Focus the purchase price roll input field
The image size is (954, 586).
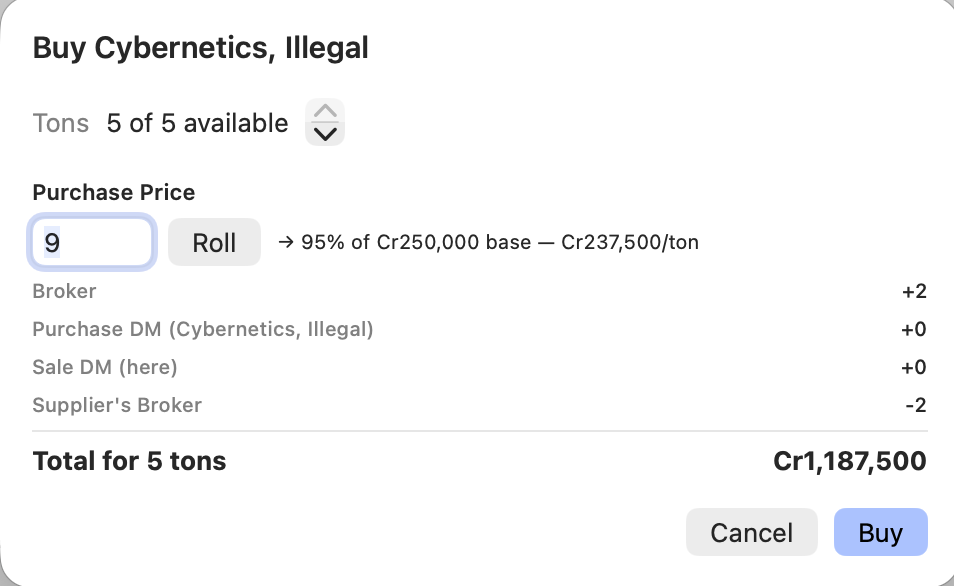(92, 242)
